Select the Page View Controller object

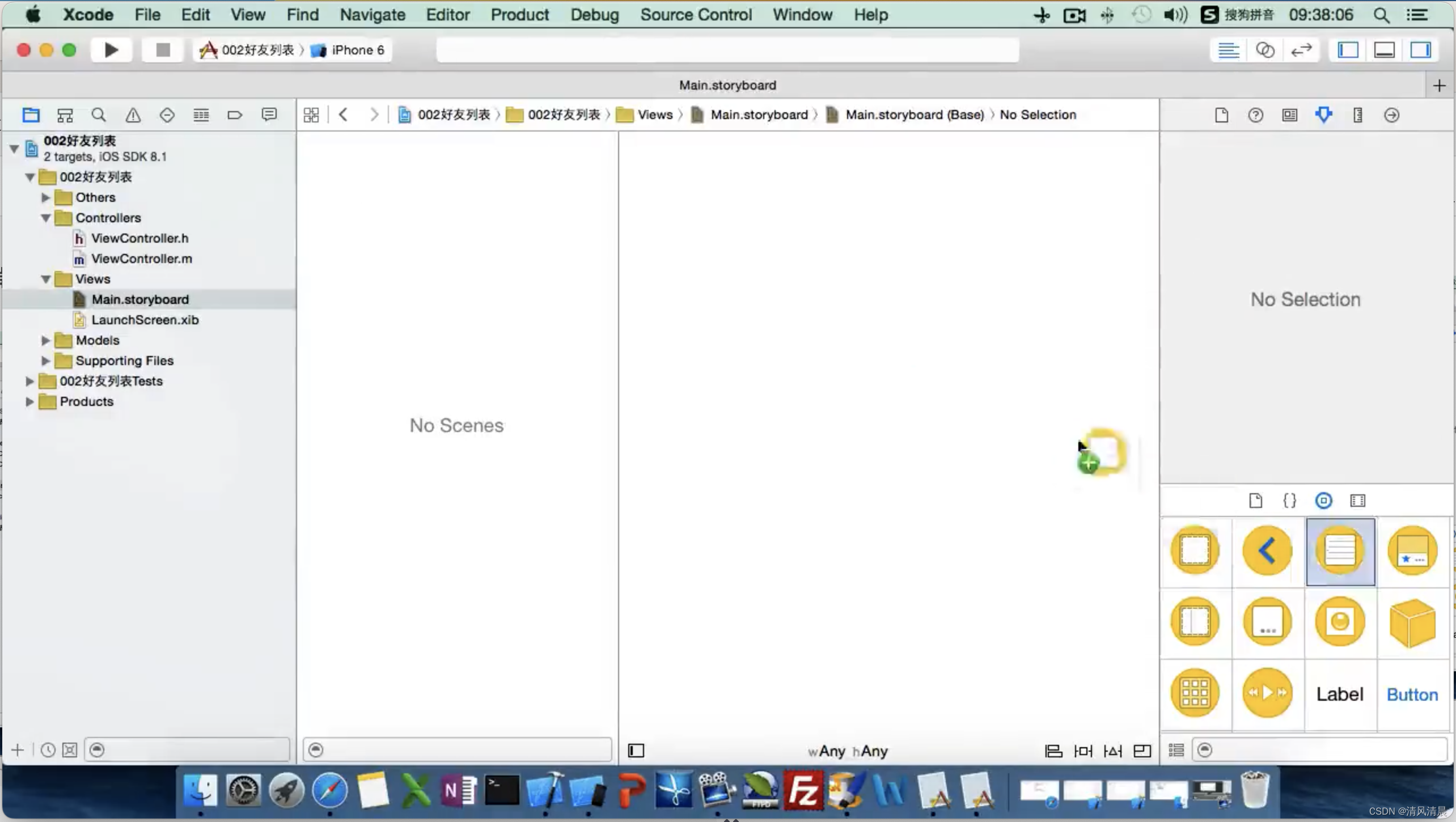point(1267,621)
